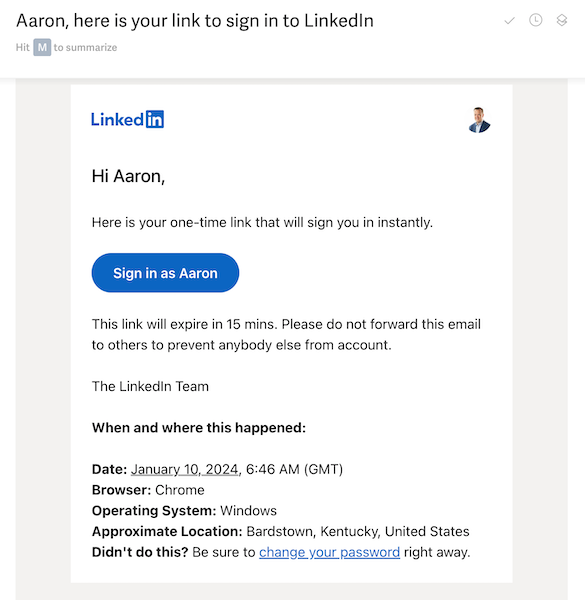Screen dimensions: 585x600
Task: Click 'The LinkedIn Team' signature line
Action: (150, 386)
